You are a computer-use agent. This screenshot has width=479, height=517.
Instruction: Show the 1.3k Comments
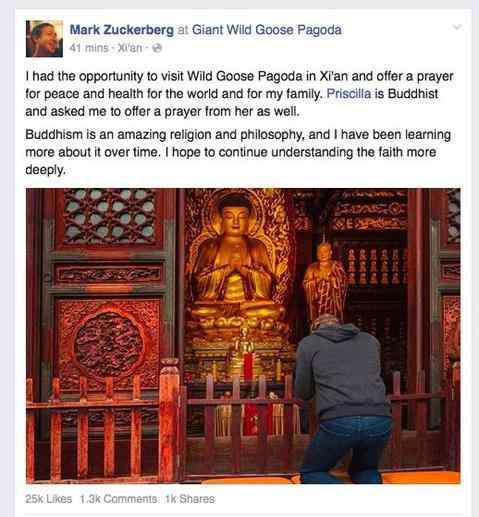[118, 499]
